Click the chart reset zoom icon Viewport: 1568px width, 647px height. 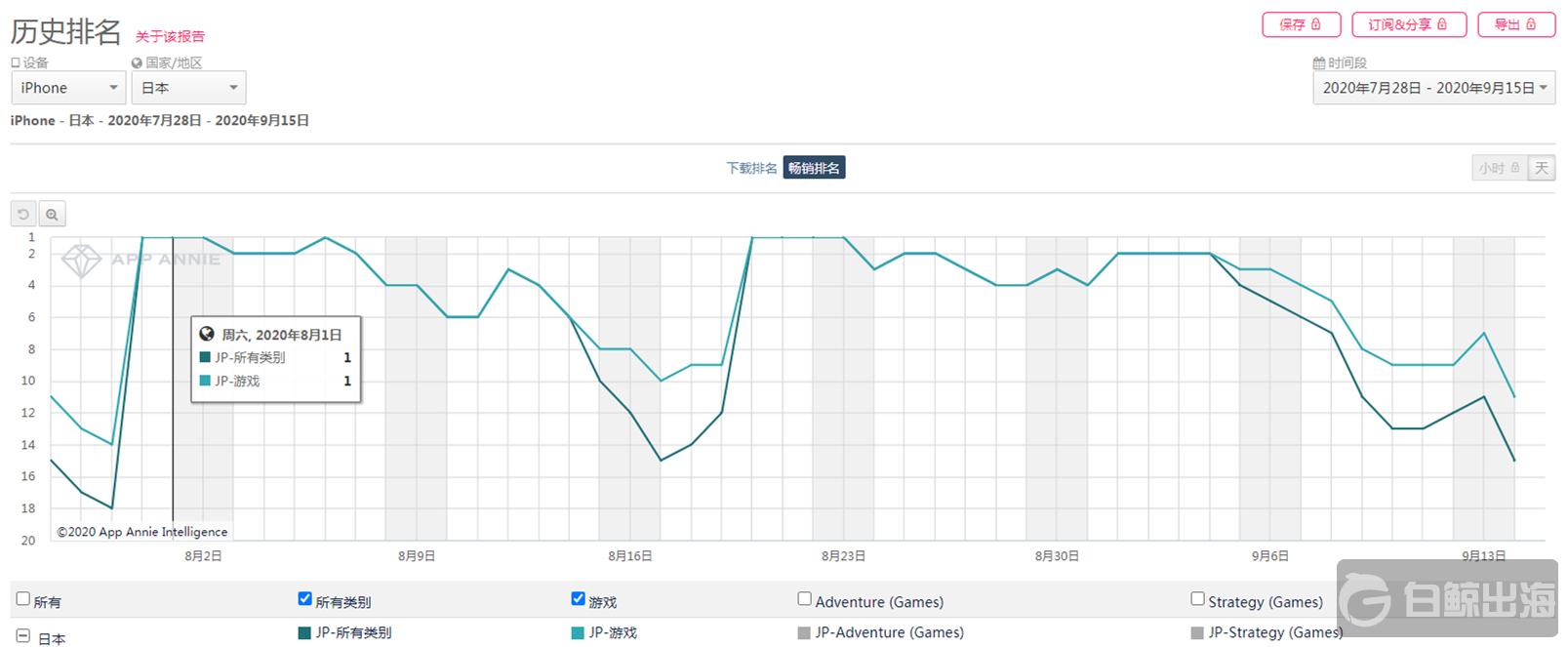tap(23, 214)
